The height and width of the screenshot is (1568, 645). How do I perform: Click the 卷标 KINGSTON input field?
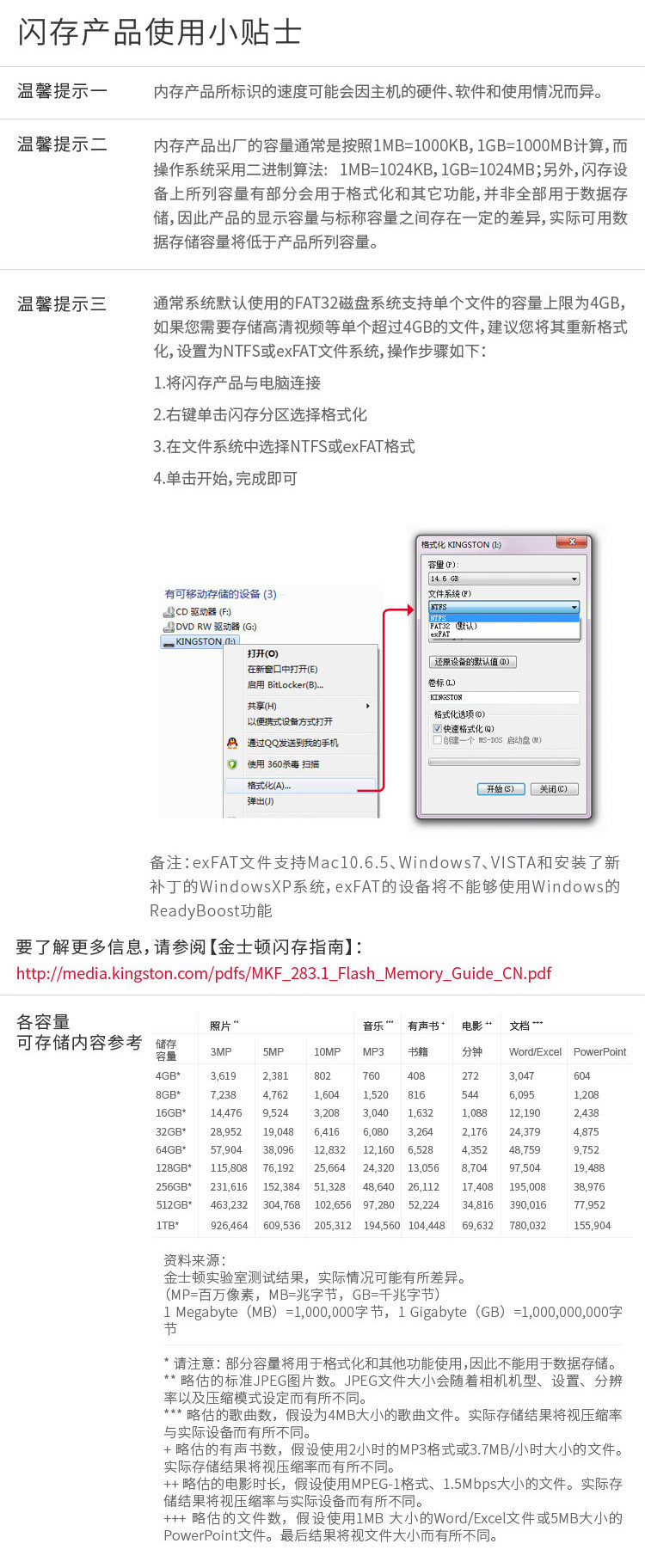[x=504, y=697]
